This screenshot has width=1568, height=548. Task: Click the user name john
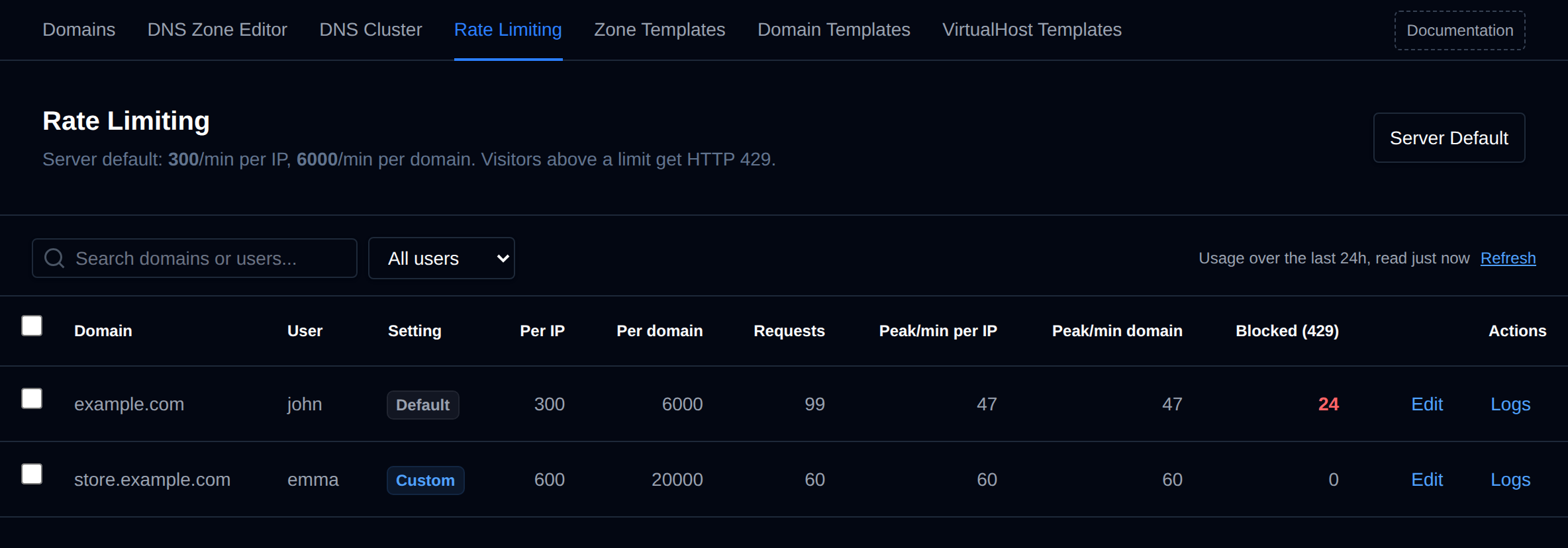point(305,404)
